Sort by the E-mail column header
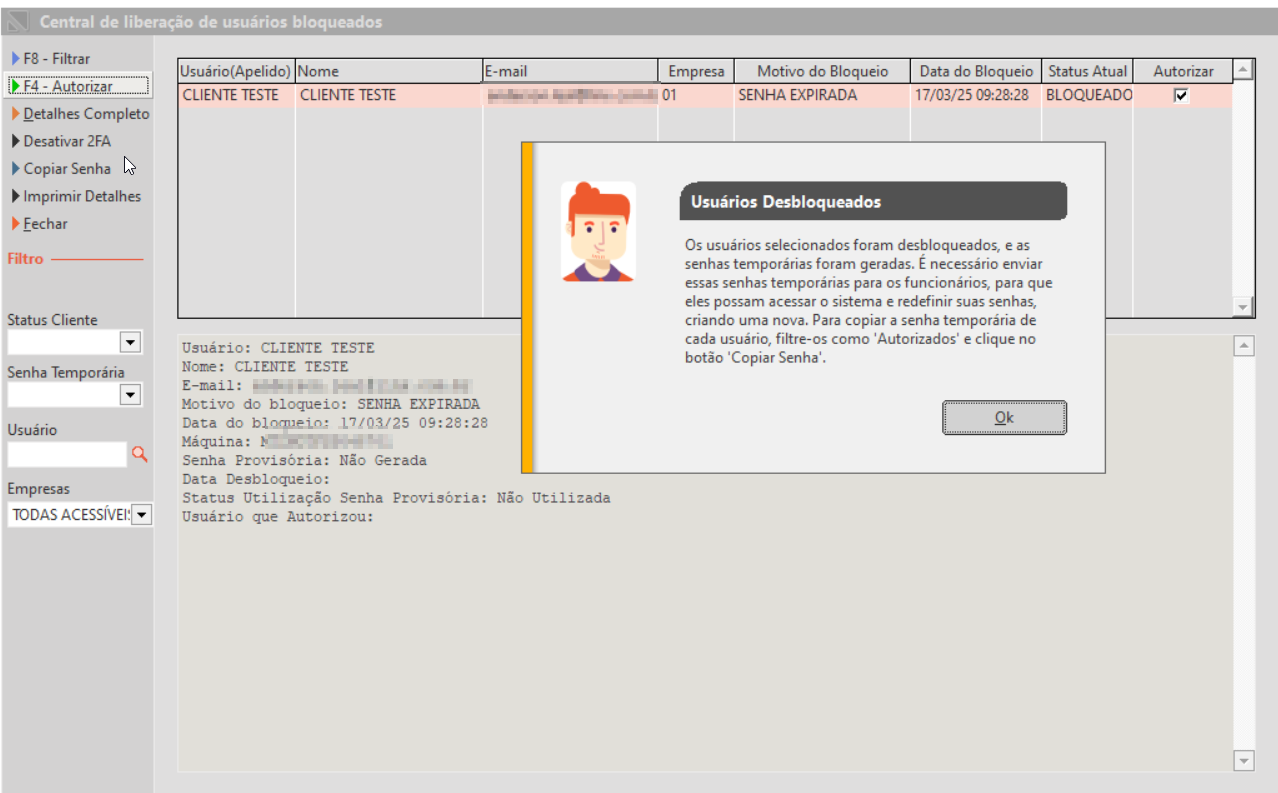 (x=570, y=71)
